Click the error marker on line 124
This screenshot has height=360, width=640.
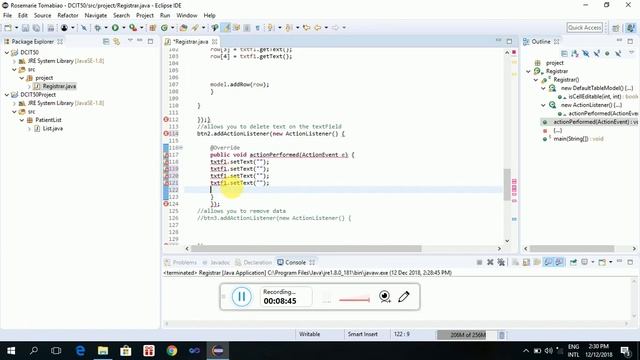(x=166, y=204)
